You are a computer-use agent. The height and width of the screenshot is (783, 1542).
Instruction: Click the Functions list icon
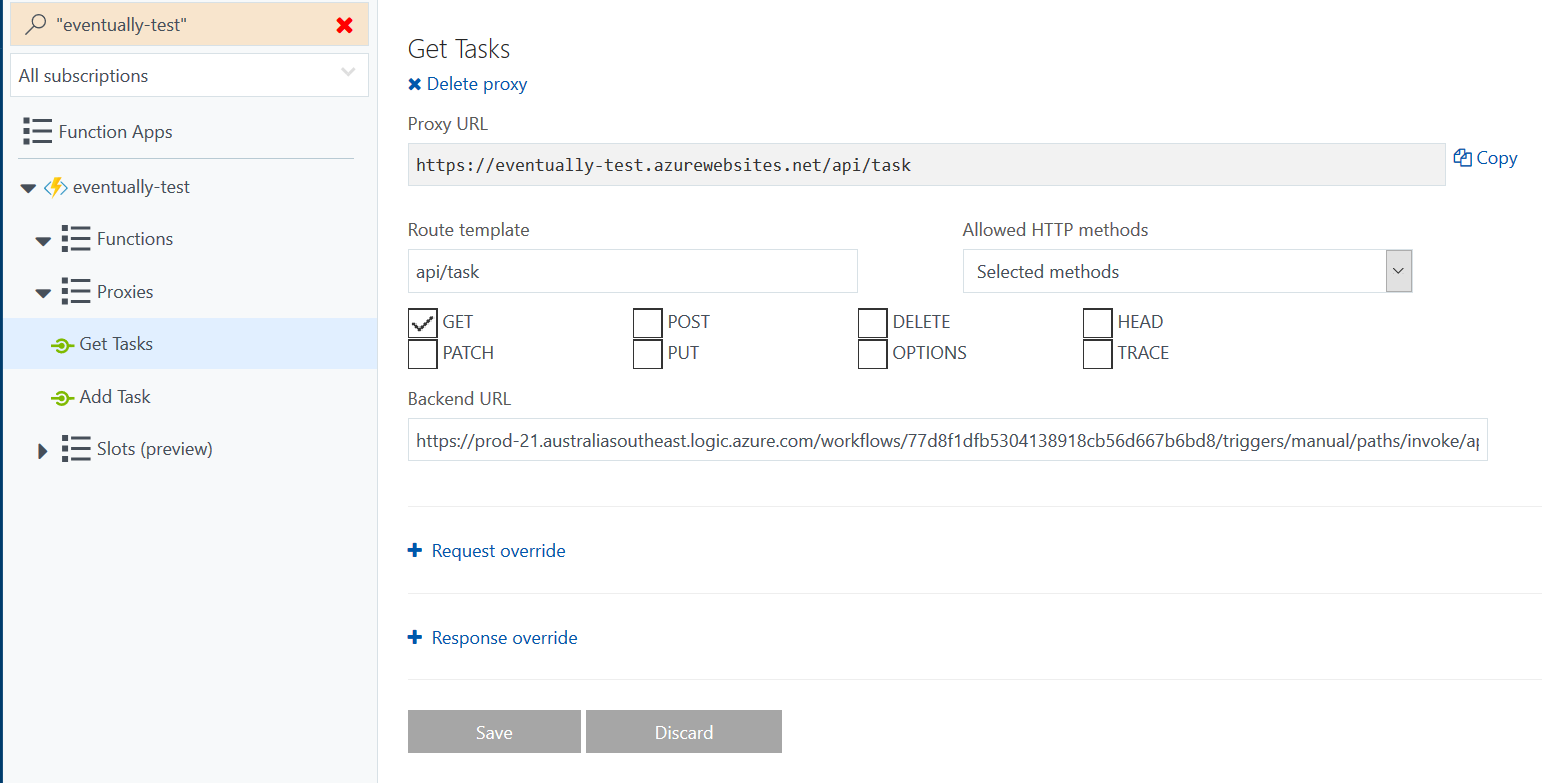(x=75, y=239)
